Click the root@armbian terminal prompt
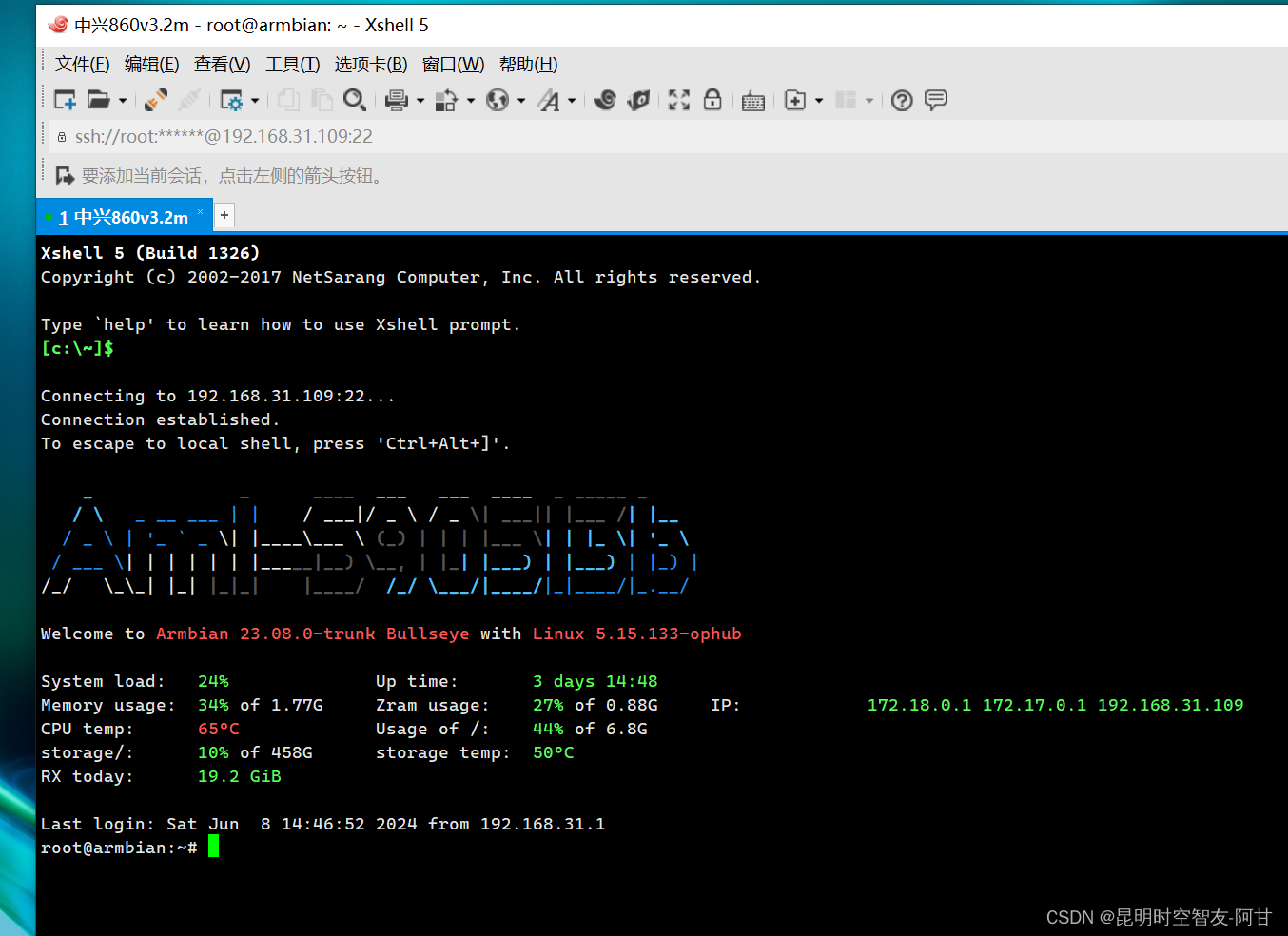This screenshot has width=1288, height=936. (119, 848)
